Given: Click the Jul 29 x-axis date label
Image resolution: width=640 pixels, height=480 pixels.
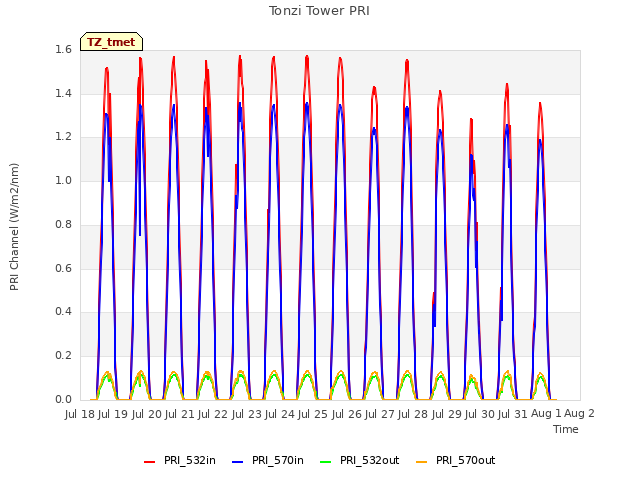Looking at the screenshot, I should click(447, 414).
